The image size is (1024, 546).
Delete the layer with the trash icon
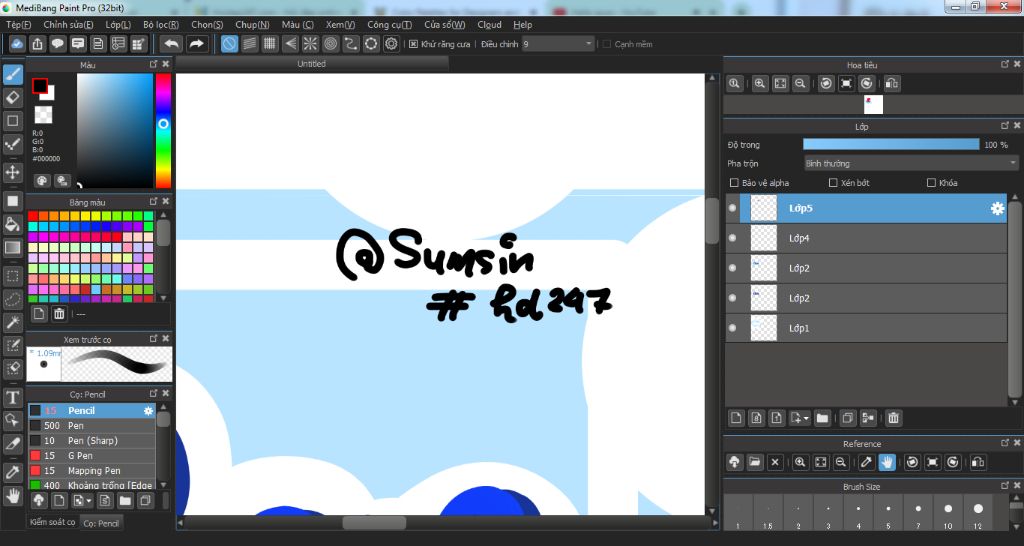(893, 418)
